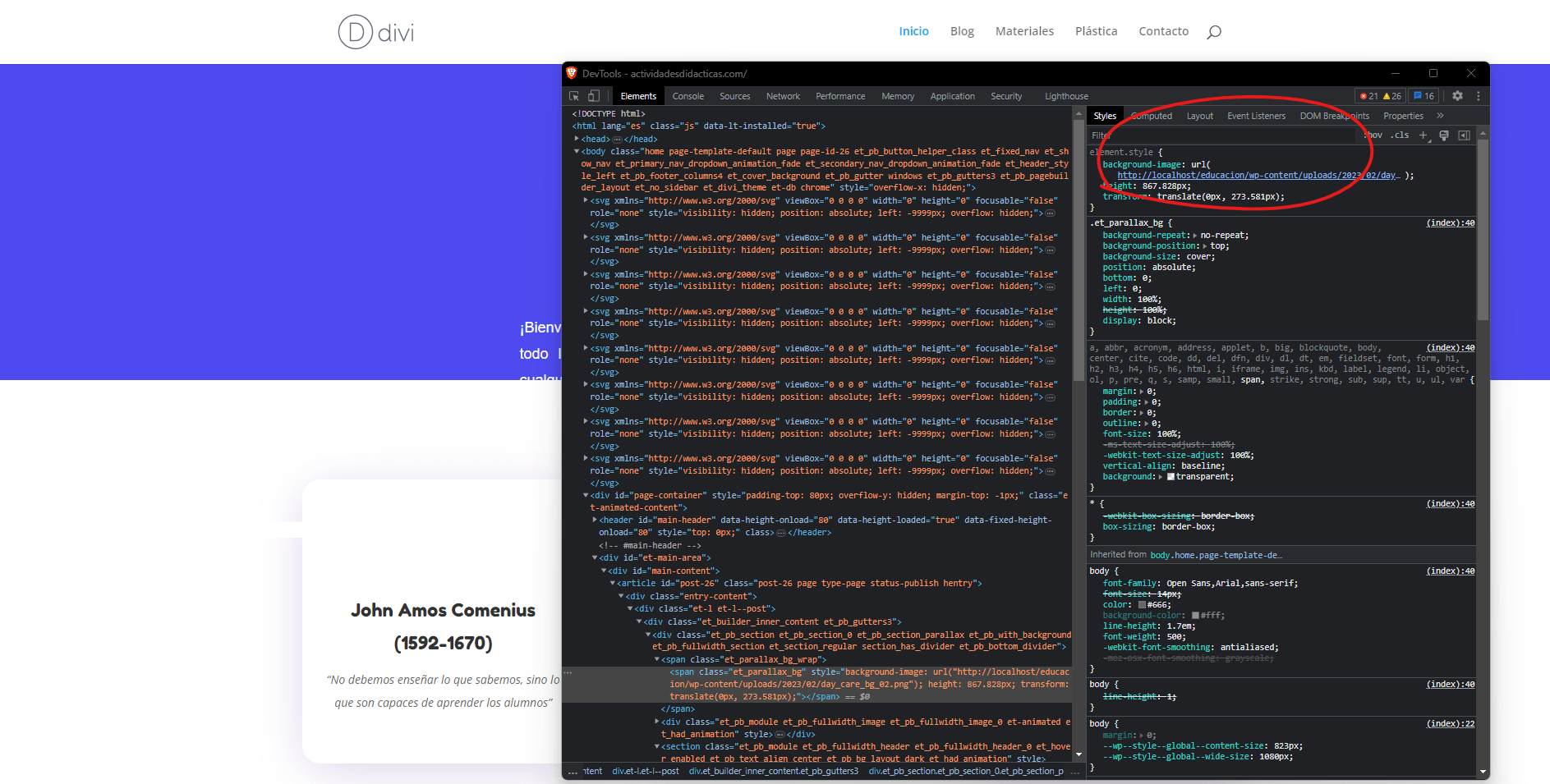
Task: Open the Memory tab
Action: point(898,96)
